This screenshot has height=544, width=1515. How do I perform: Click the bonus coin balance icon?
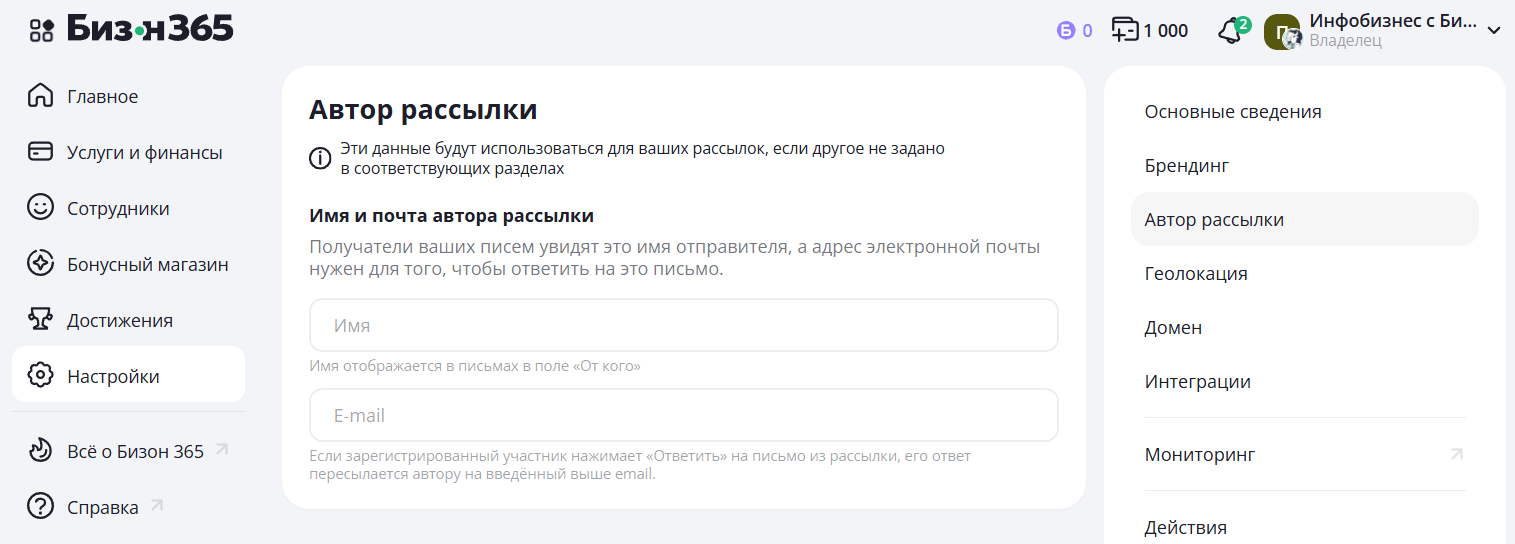1066,31
